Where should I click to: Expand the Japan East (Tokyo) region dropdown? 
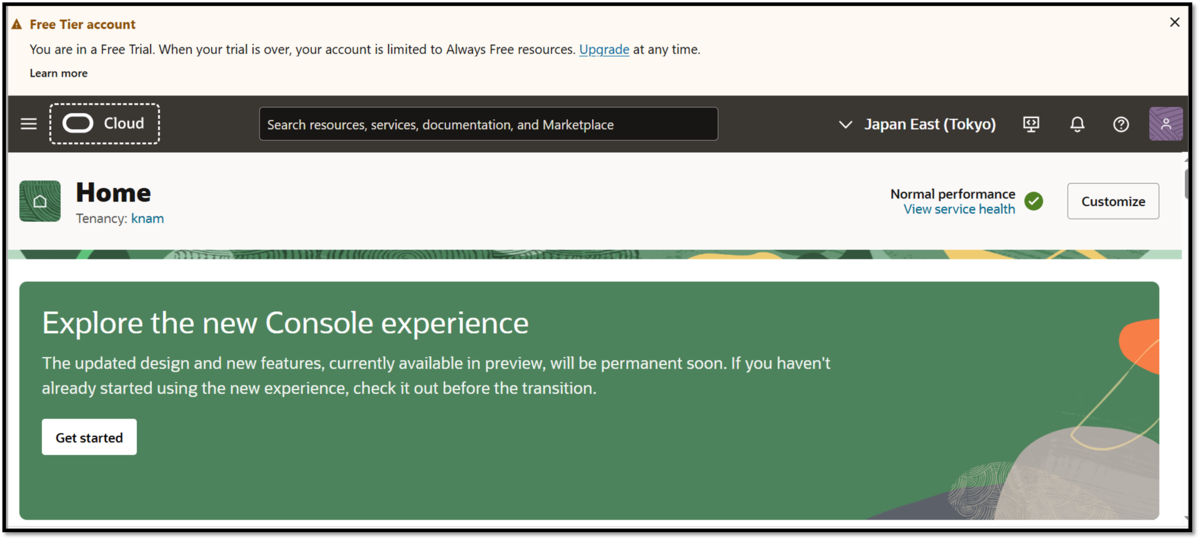[x=917, y=124]
